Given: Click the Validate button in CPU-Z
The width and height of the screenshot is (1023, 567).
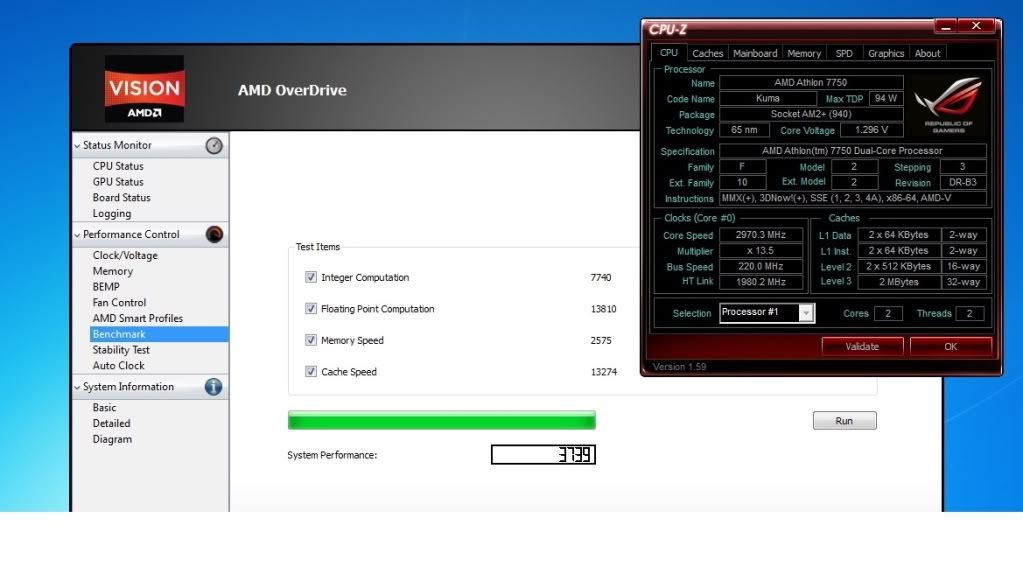Looking at the screenshot, I should click(863, 346).
